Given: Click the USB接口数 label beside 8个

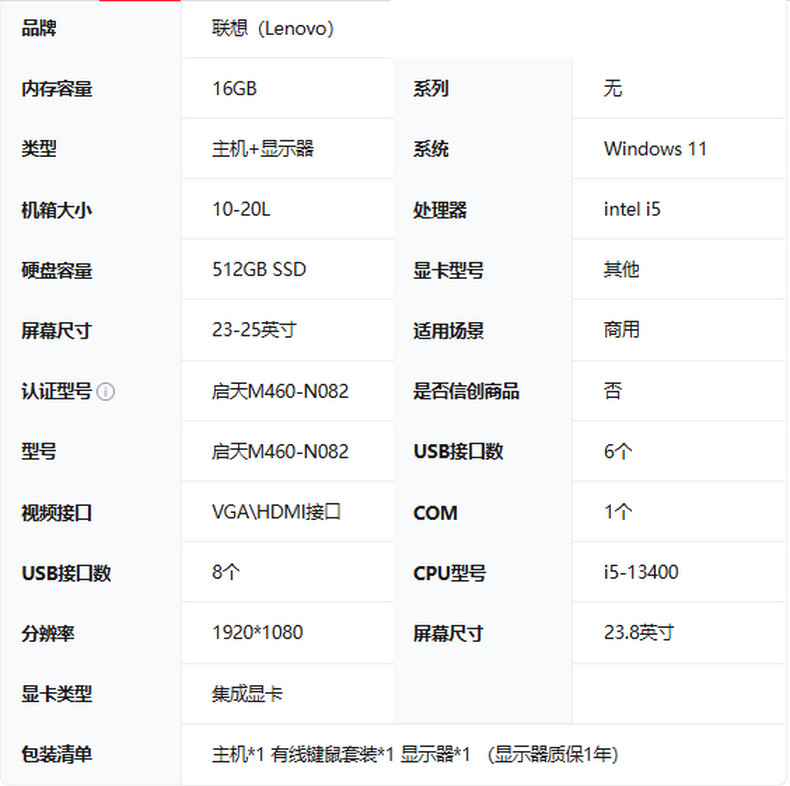Looking at the screenshot, I should click(x=67, y=573).
